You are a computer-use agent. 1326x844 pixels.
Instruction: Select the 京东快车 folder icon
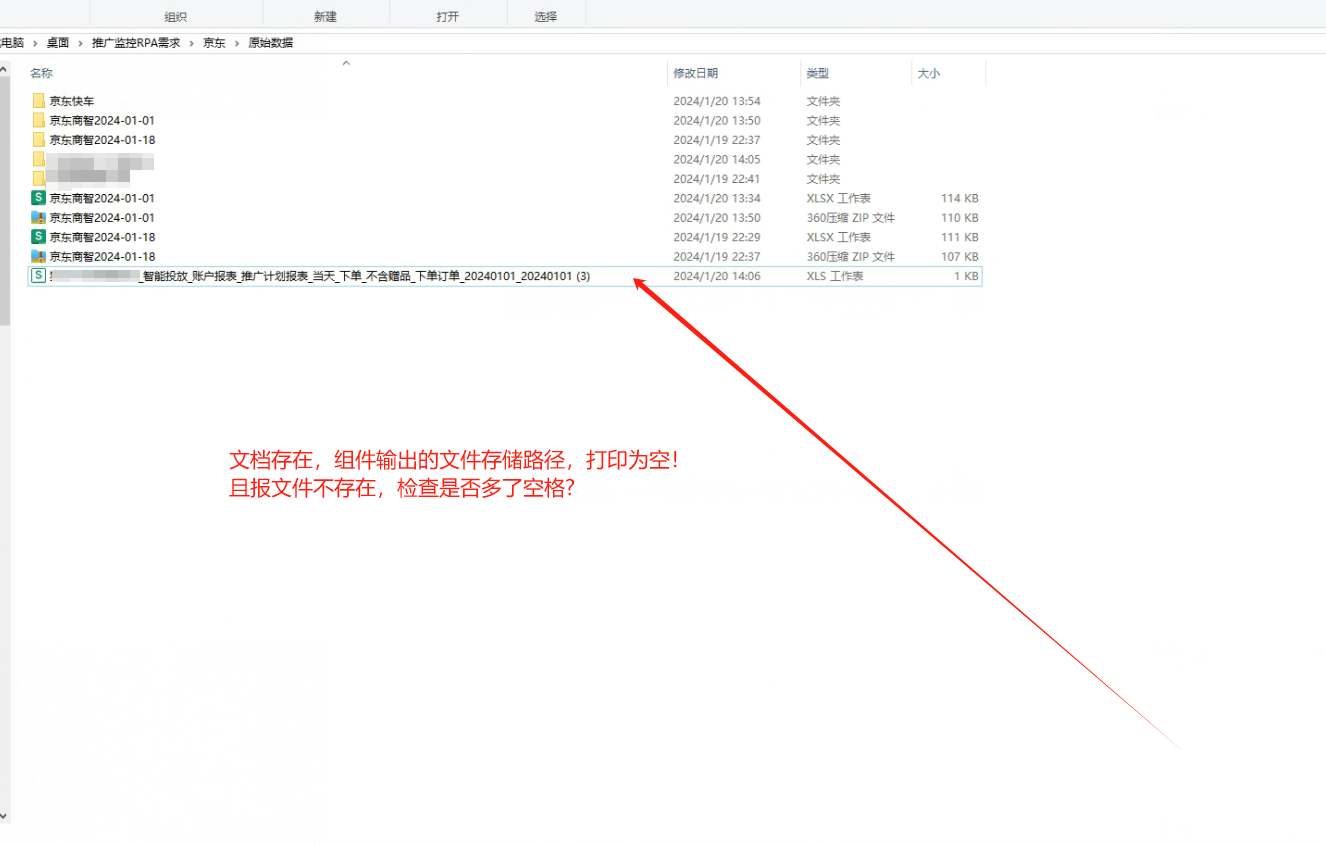39,101
